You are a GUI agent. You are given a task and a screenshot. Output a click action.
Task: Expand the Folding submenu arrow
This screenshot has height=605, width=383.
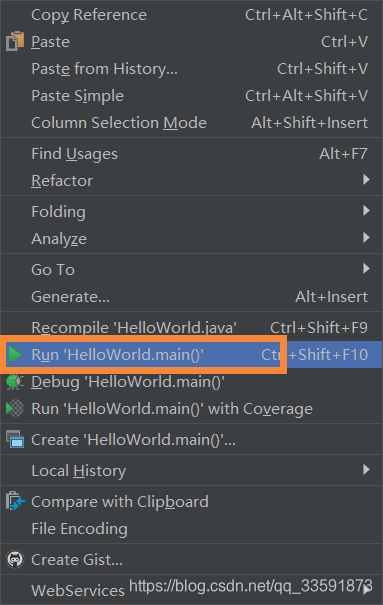tap(366, 211)
